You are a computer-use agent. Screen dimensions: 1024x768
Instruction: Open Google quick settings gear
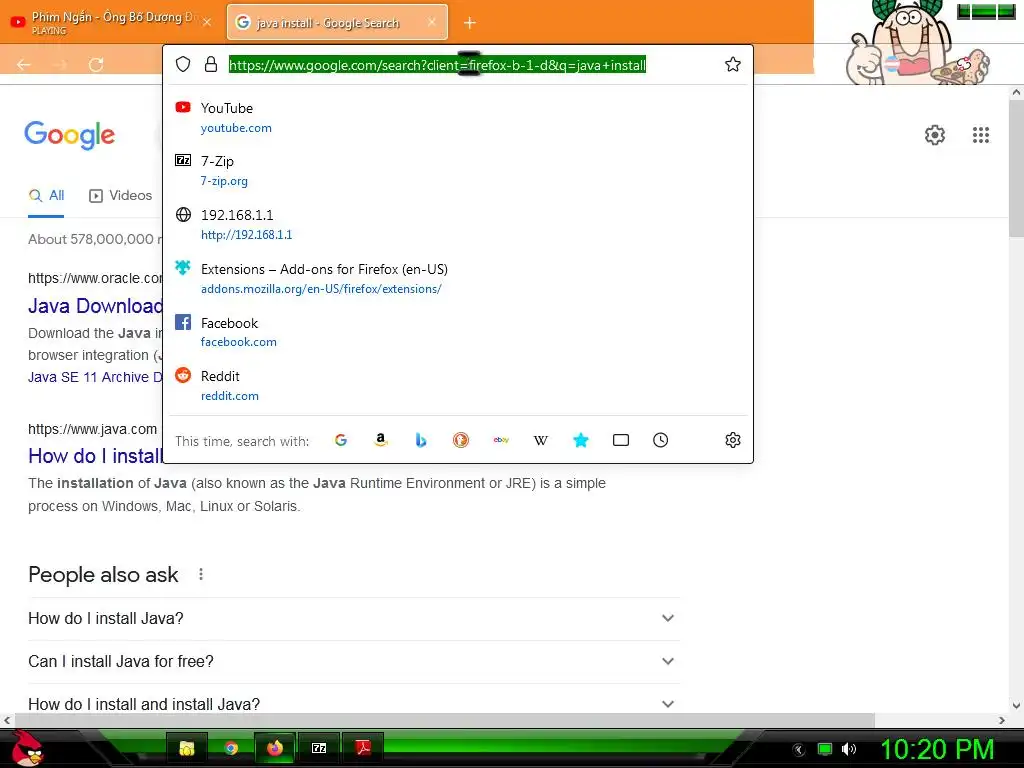[x=935, y=135]
